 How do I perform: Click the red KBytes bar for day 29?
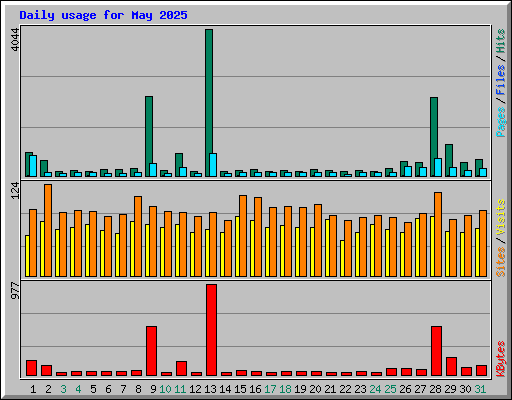pos(451,366)
